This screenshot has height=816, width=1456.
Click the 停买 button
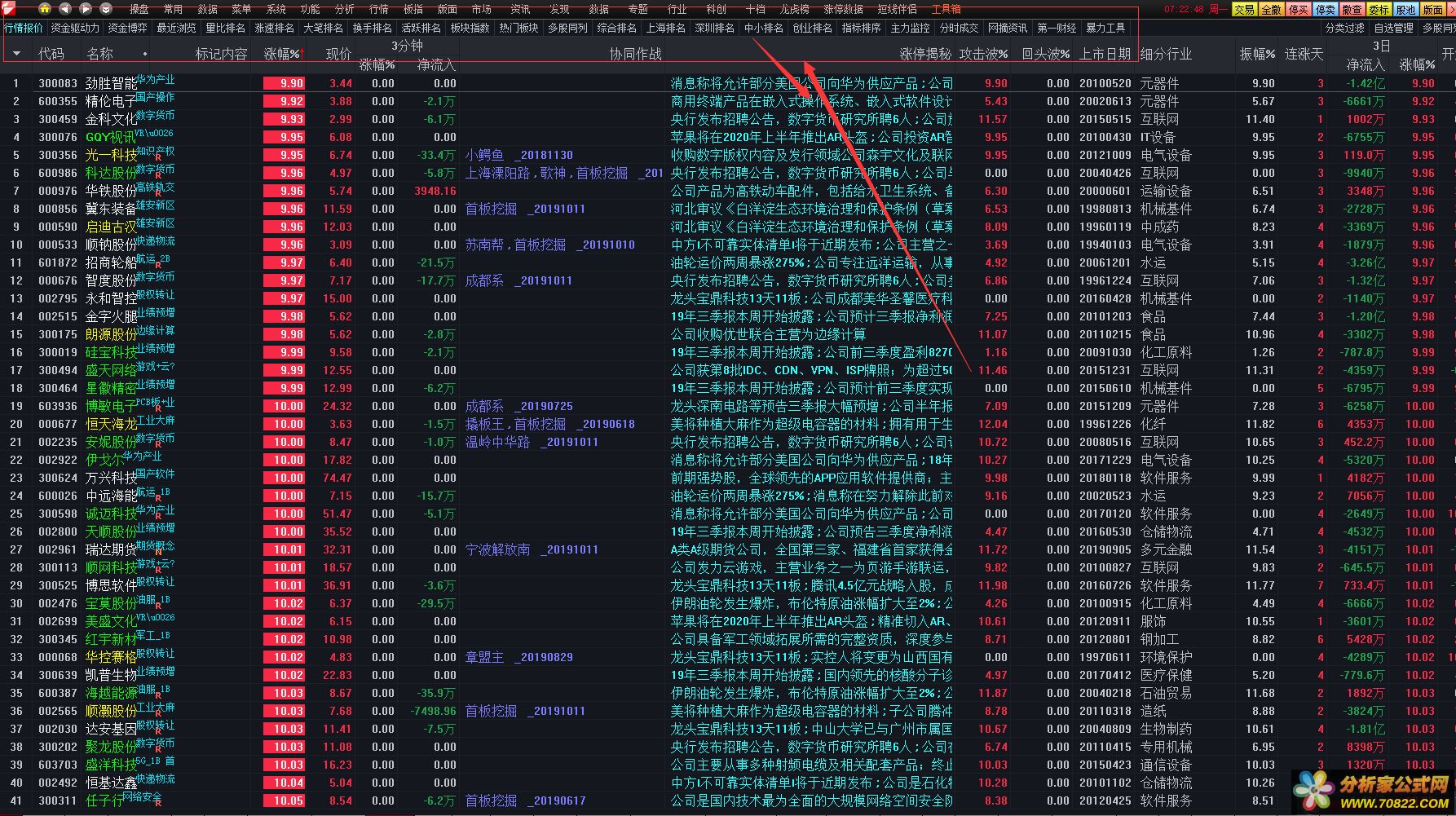click(x=1298, y=10)
